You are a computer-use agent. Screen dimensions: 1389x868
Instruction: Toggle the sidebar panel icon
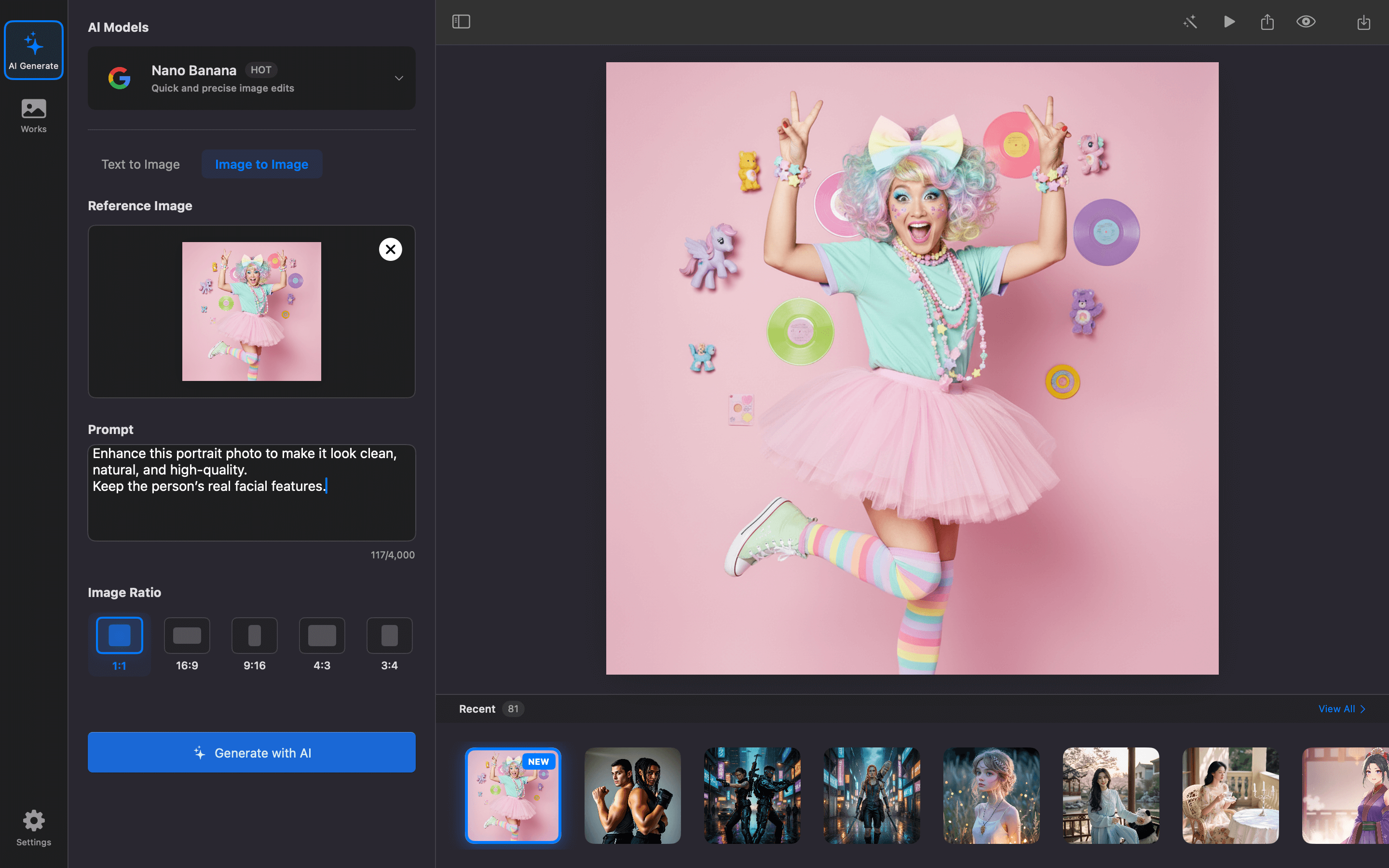(x=461, y=22)
